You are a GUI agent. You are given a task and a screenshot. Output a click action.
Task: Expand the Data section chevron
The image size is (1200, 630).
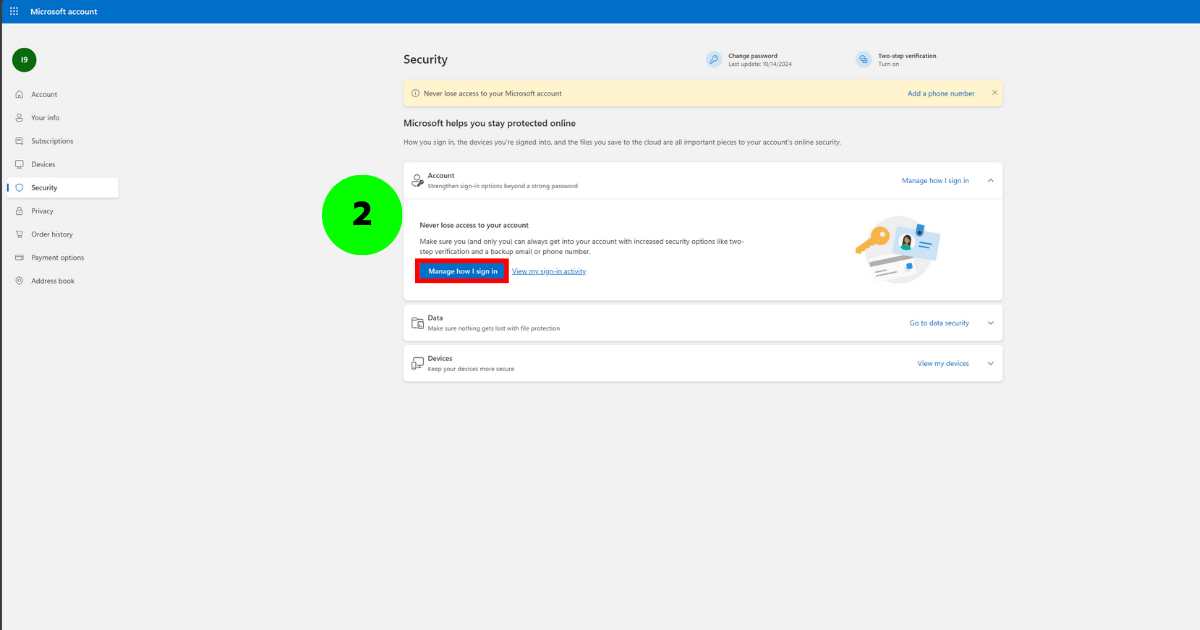pyautogui.click(x=990, y=323)
